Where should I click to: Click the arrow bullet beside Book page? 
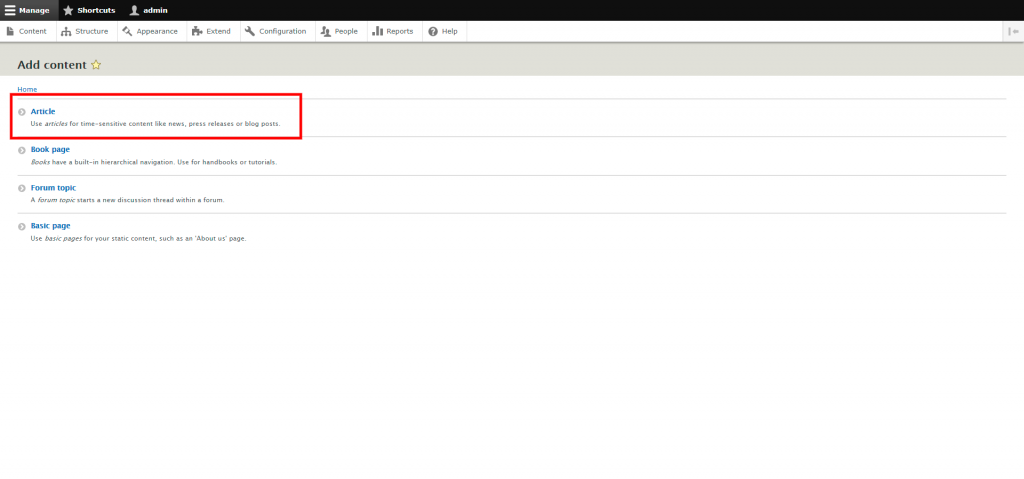[22, 150]
